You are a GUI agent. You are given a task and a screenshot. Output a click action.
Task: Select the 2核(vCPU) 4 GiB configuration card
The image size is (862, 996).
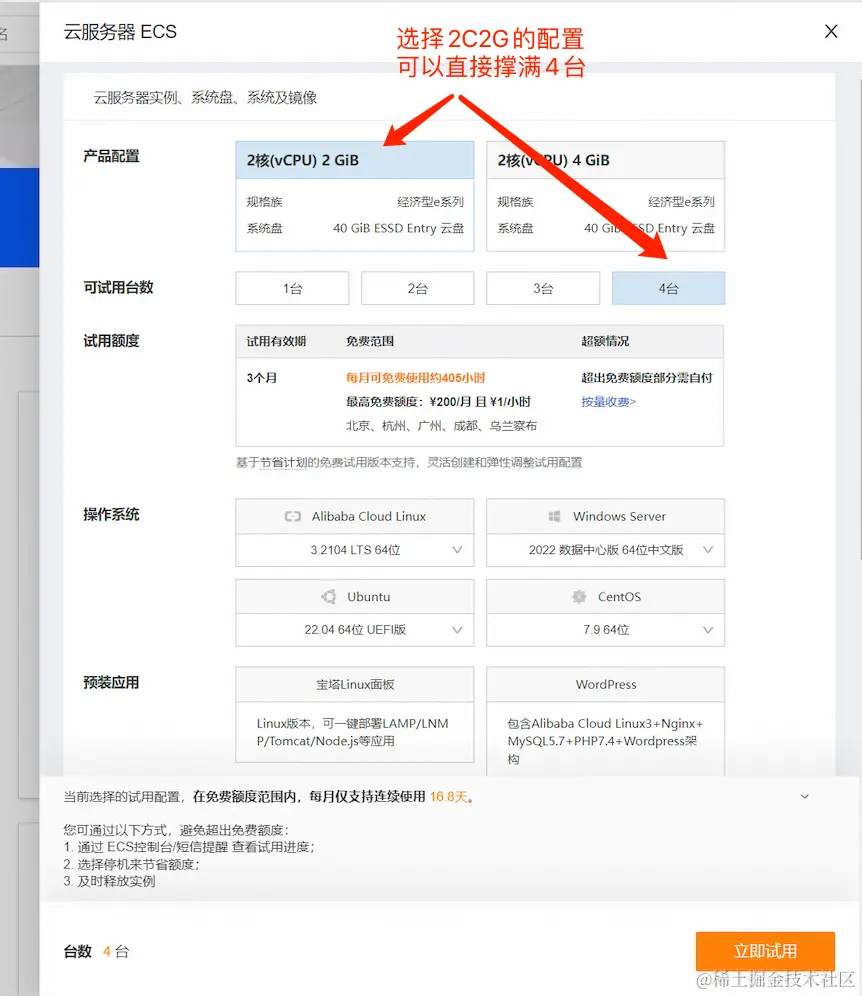coord(605,196)
